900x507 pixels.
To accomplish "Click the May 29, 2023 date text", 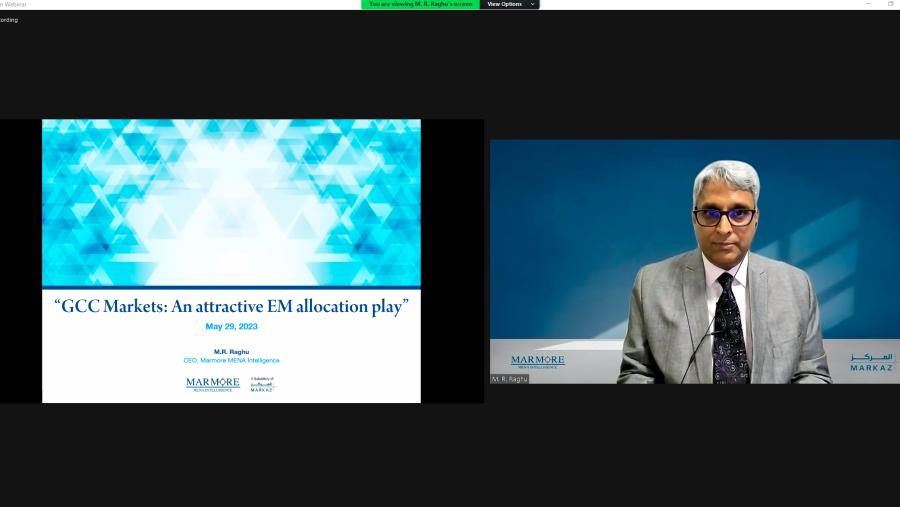I will click(231, 326).
